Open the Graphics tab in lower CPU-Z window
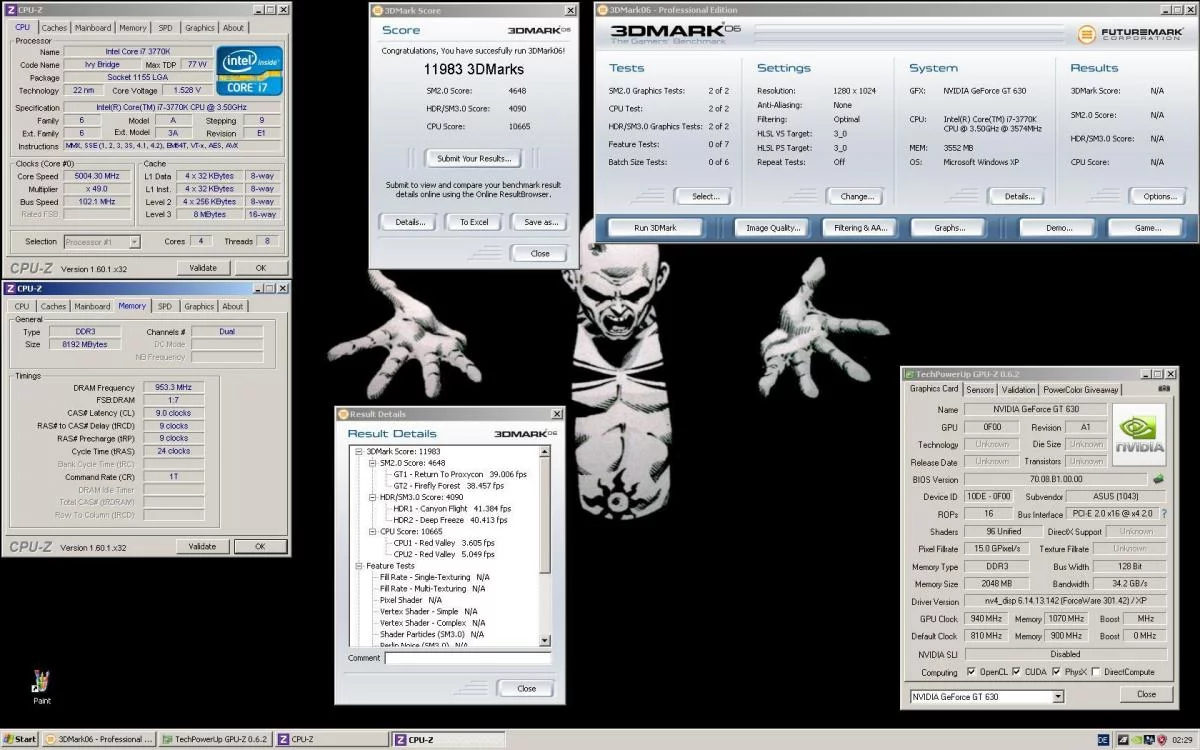Image resolution: width=1200 pixels, height=750 pixels. (x=199, y=306)
